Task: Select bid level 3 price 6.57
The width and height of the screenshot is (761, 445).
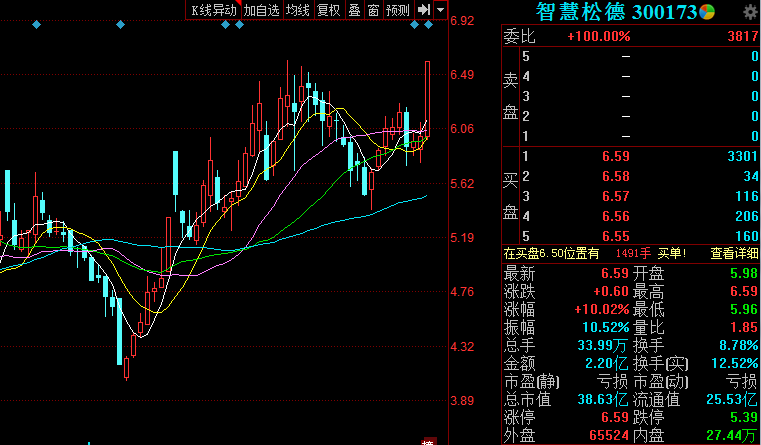Action: (x=616, y=196)
